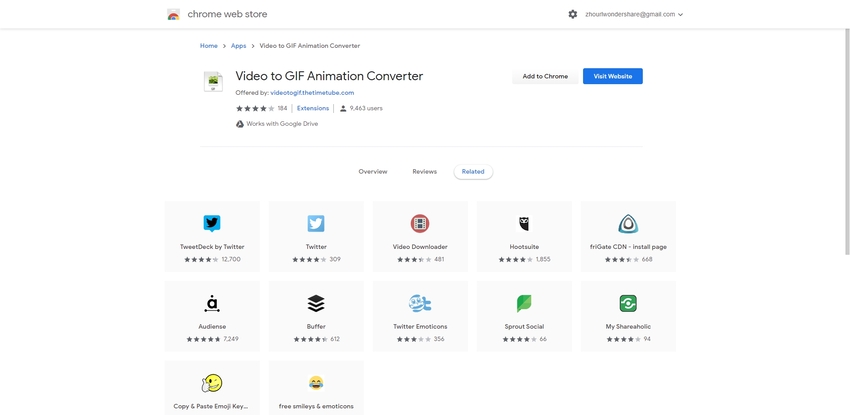The image size is (850, 415).
Task: Click the Extensions category link
Action: [x=313, y=108]
